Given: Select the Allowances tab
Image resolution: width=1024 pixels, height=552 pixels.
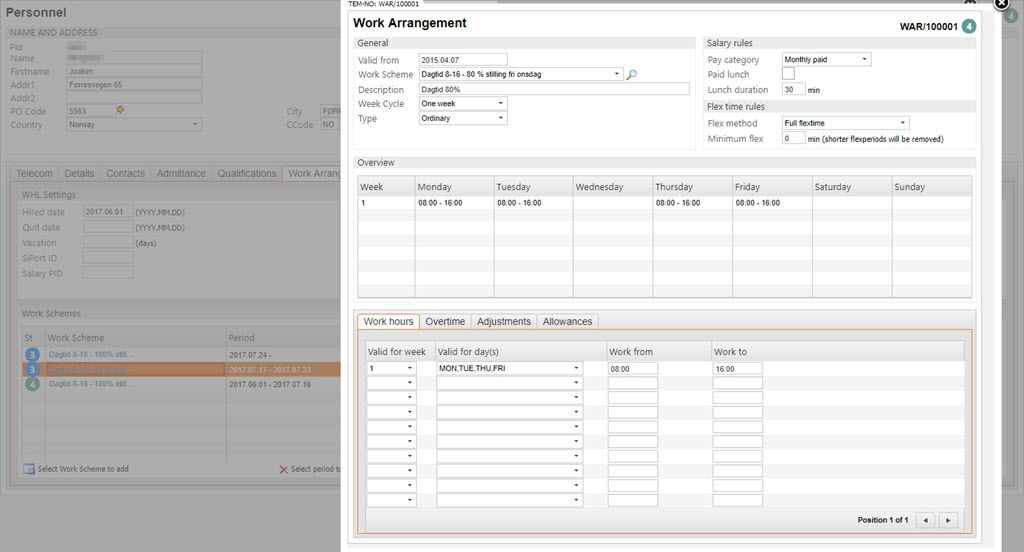Looking at the screenshot, I should click(567, 322).
